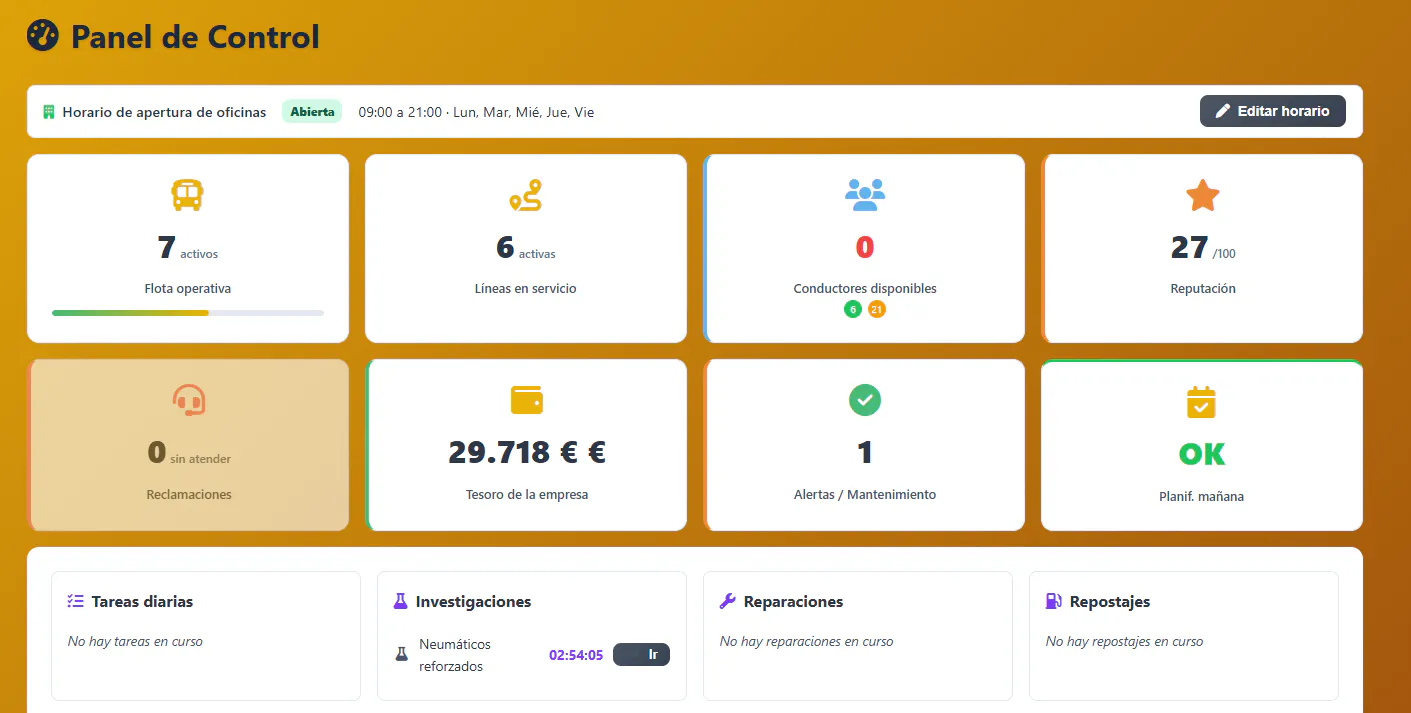Click the route icon above Líneas en servicio
Image resolution: width=1411 pixels, height=713 pixels.
click(525, 195)
